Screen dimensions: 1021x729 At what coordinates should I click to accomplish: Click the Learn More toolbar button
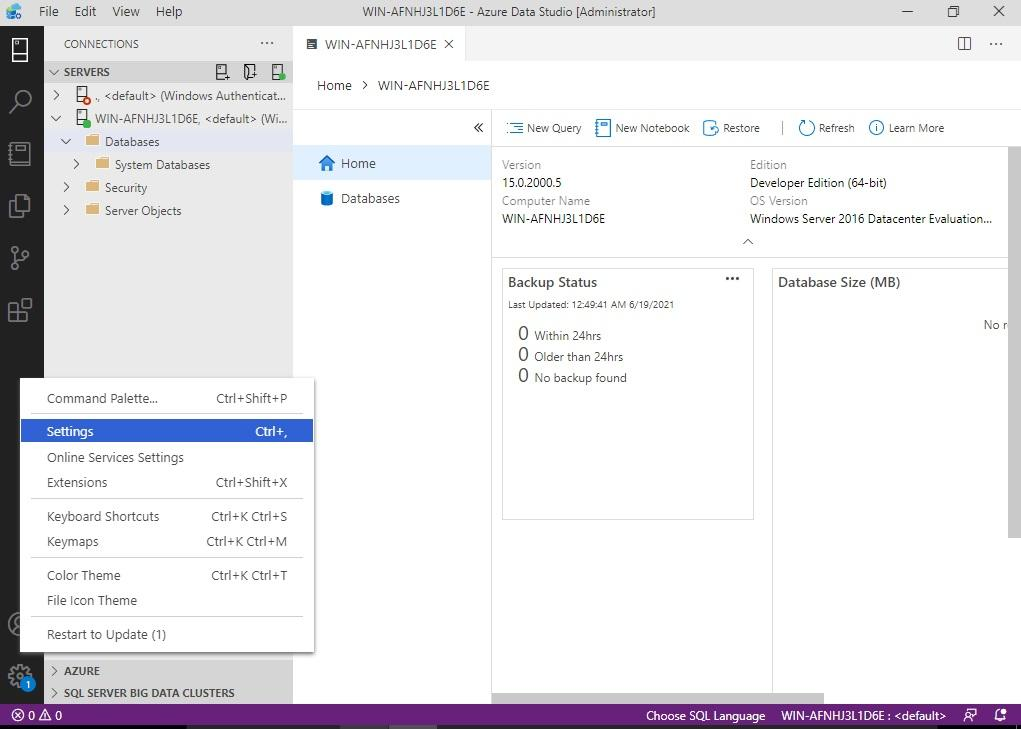pos(906,128)
